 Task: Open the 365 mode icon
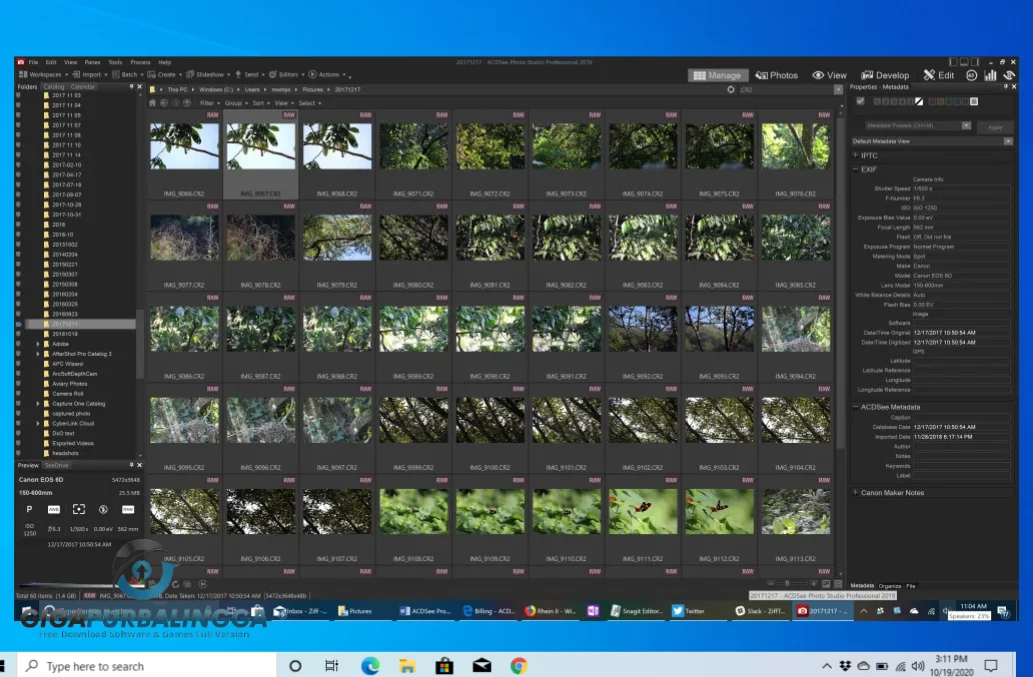click(972, 75)
